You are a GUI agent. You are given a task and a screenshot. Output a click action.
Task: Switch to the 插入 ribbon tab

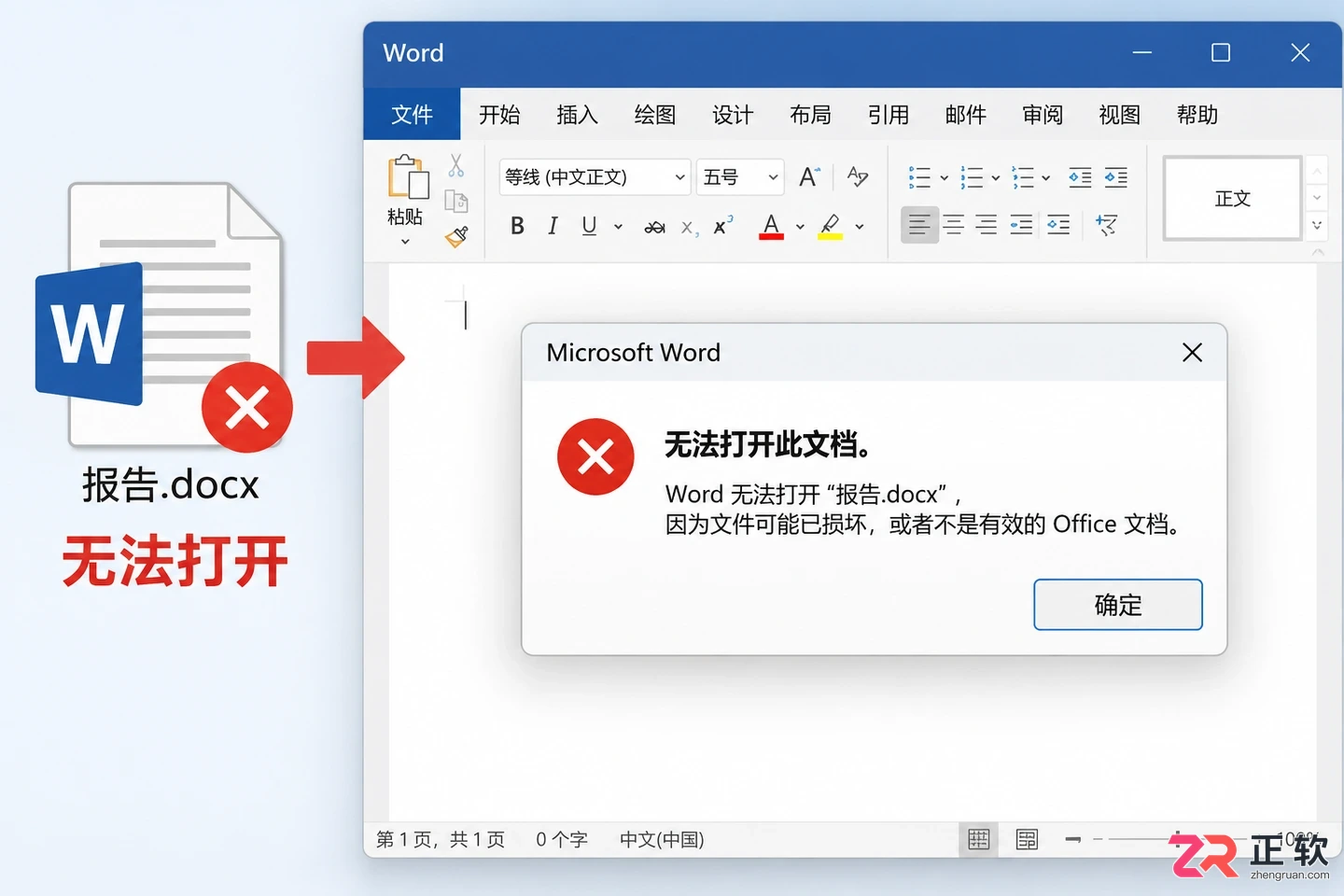577,114
